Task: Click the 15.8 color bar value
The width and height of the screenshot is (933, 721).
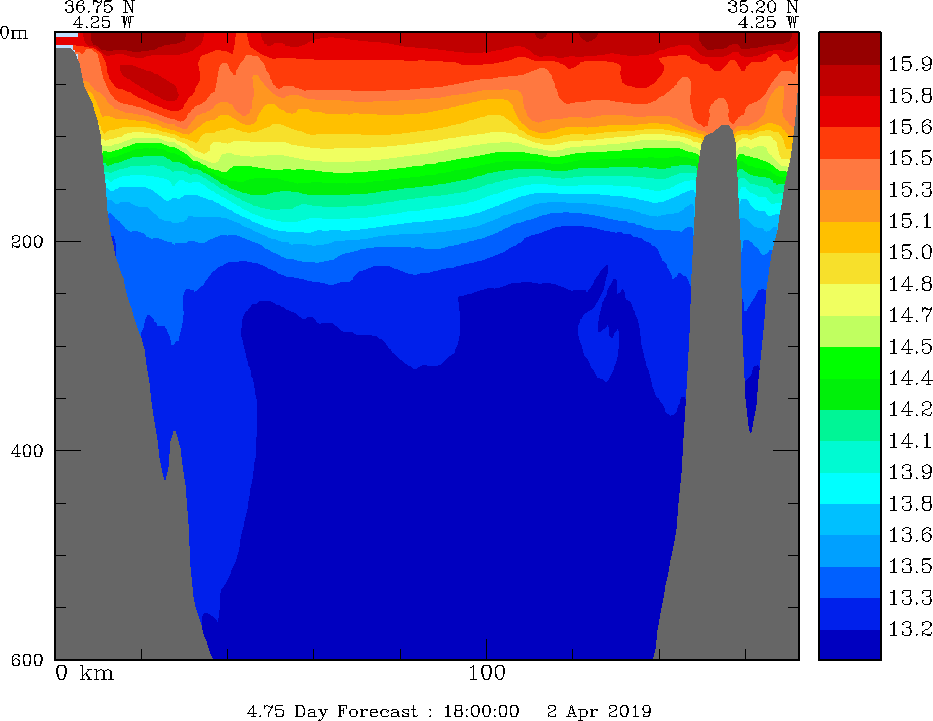Action: (910, 96)
